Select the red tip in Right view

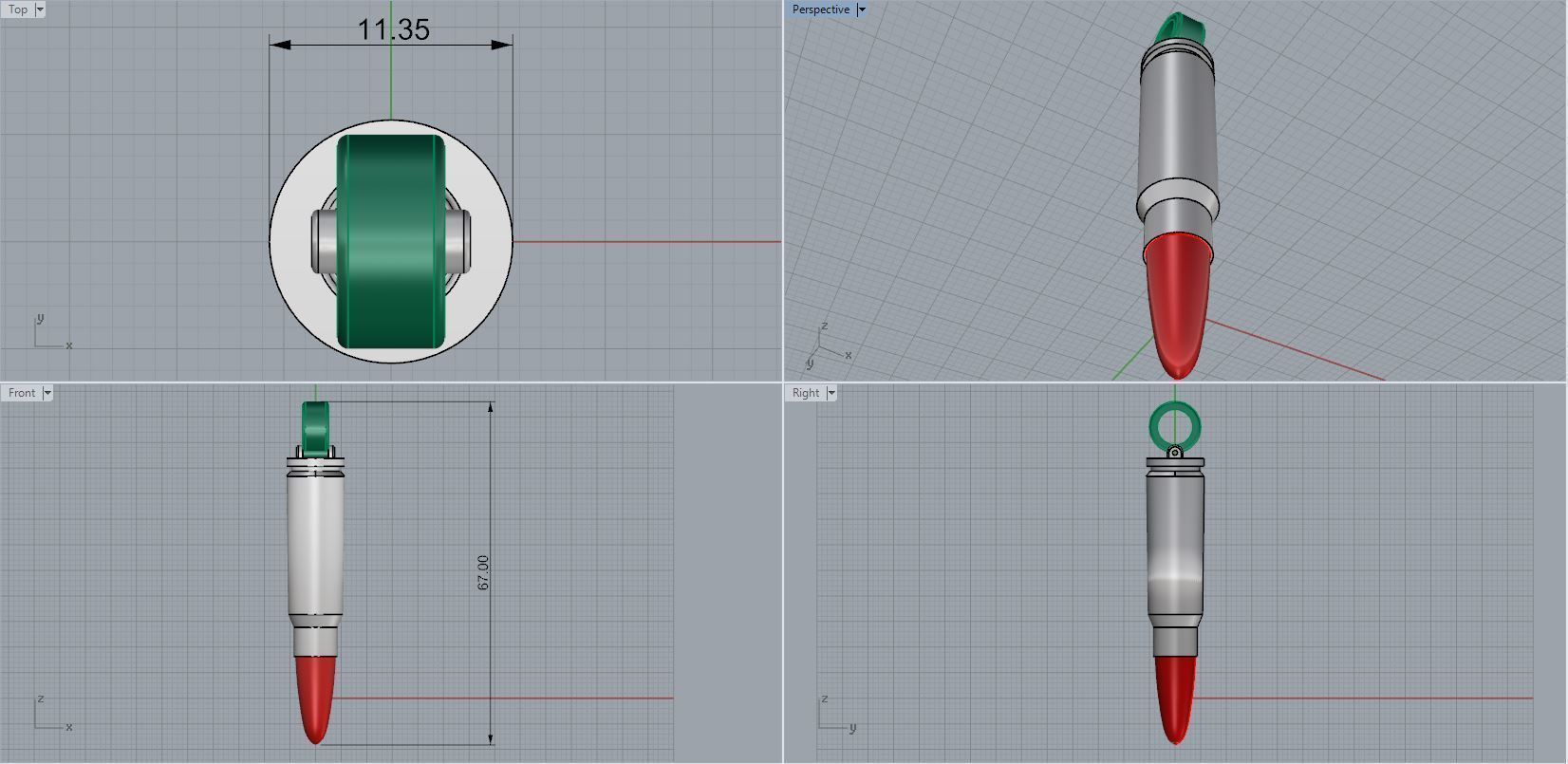[x=1175, y=700]
